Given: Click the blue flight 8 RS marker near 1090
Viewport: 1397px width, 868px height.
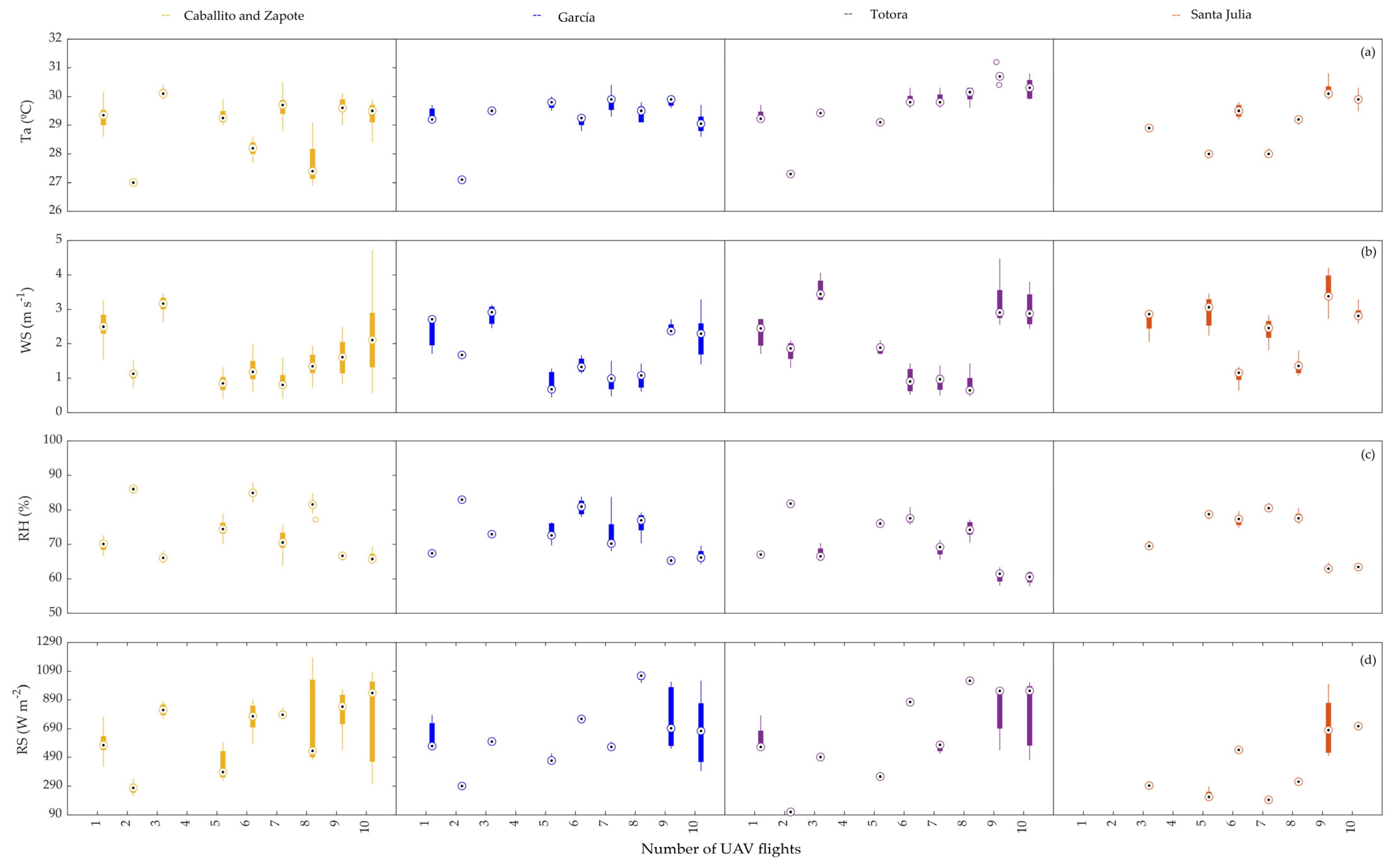Looking at the screenshot, I should [x=641, y=676].
